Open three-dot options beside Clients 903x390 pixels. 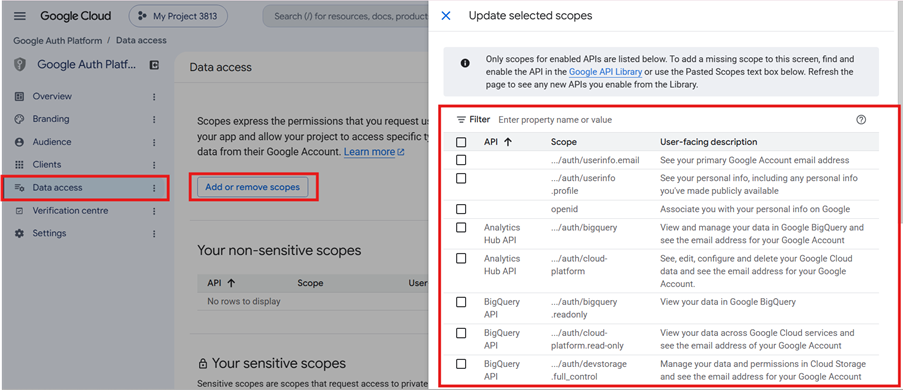[154, 165]
